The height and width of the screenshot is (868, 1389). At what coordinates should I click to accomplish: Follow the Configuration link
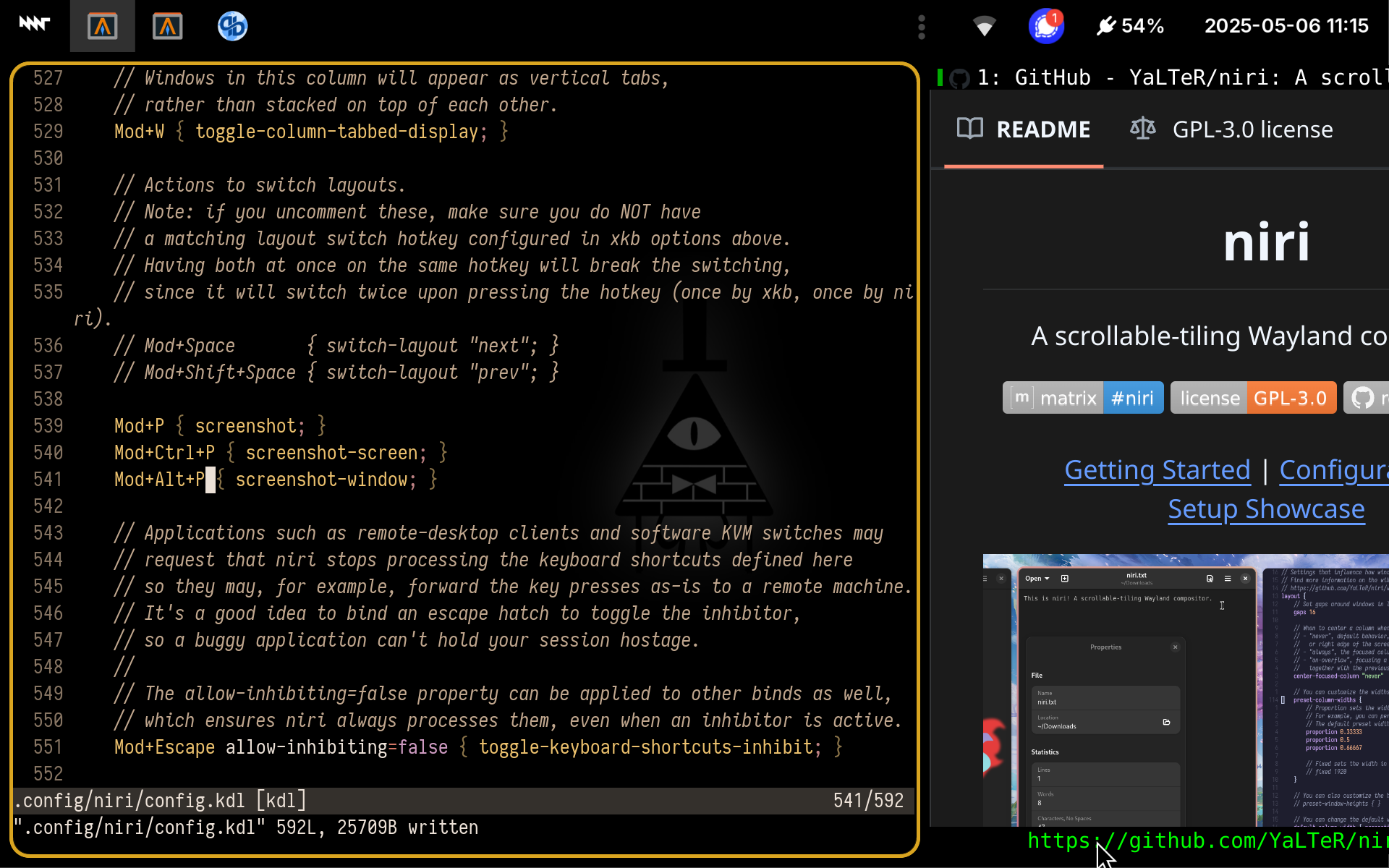coord(1334,470)
